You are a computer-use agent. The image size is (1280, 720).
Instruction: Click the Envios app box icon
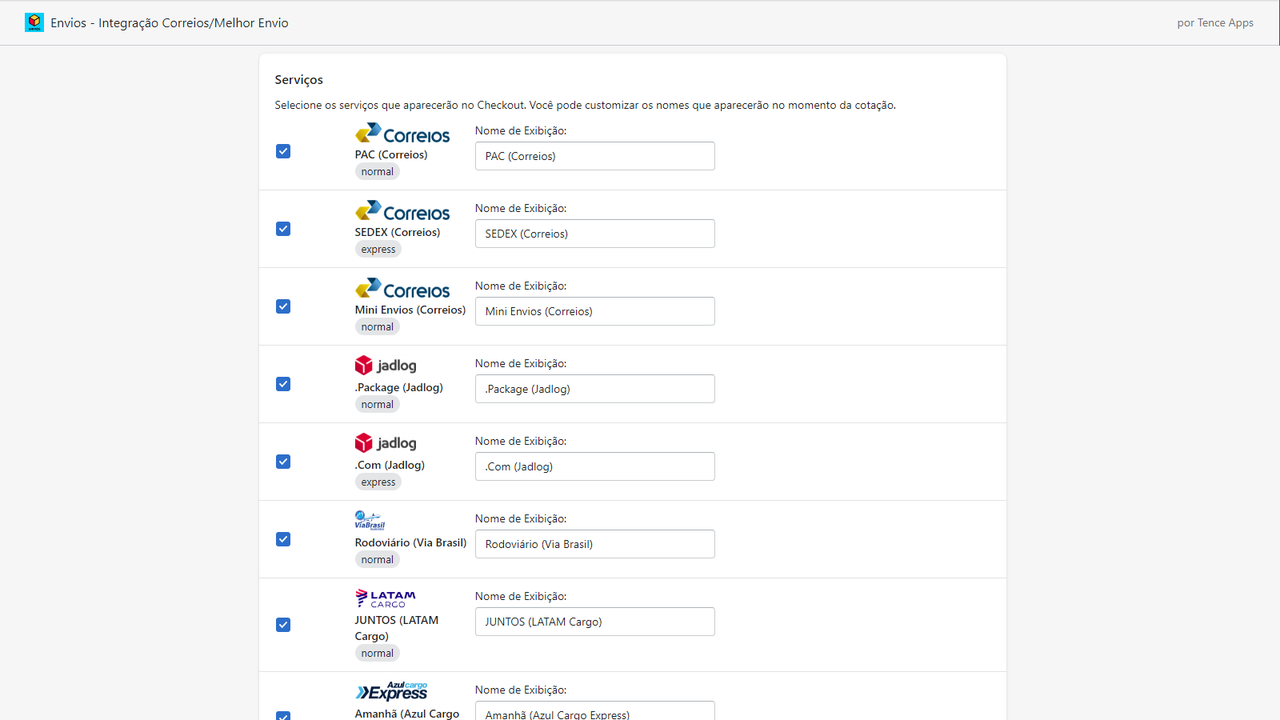pyautogui.click(x=34, y=22)
